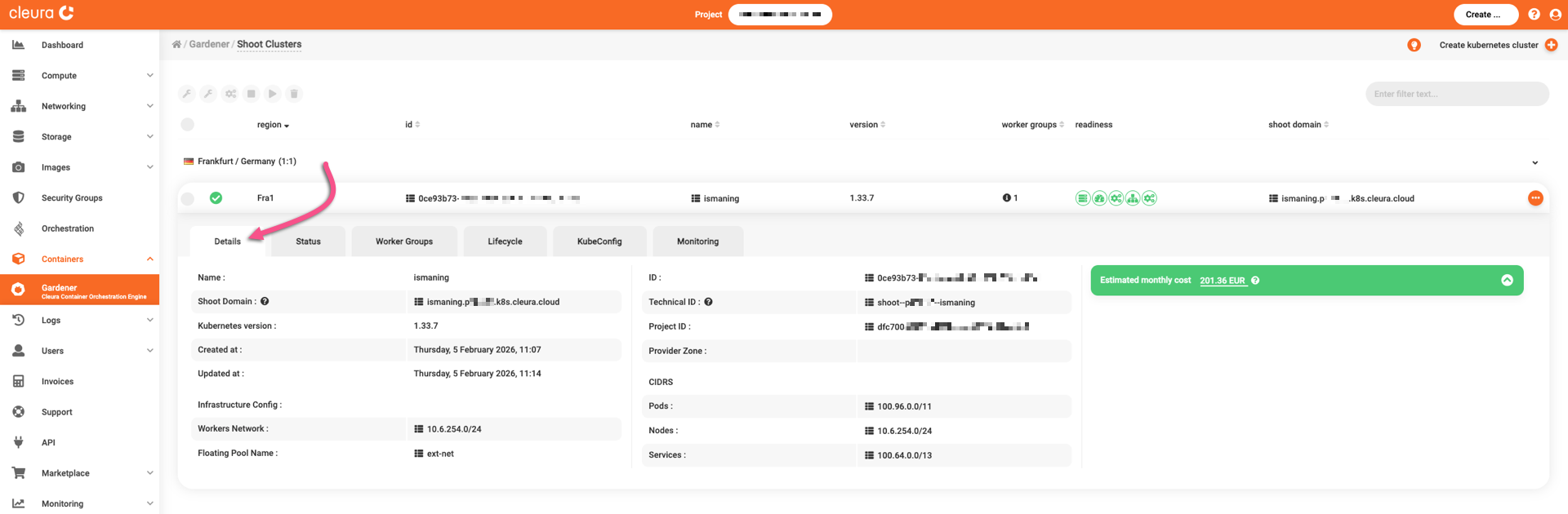Image resolution: width=1568 pixels, height=514 pixels.
Task: Collapse the Frankfurt / Germany region group
Action: (x=1535, y=162)
